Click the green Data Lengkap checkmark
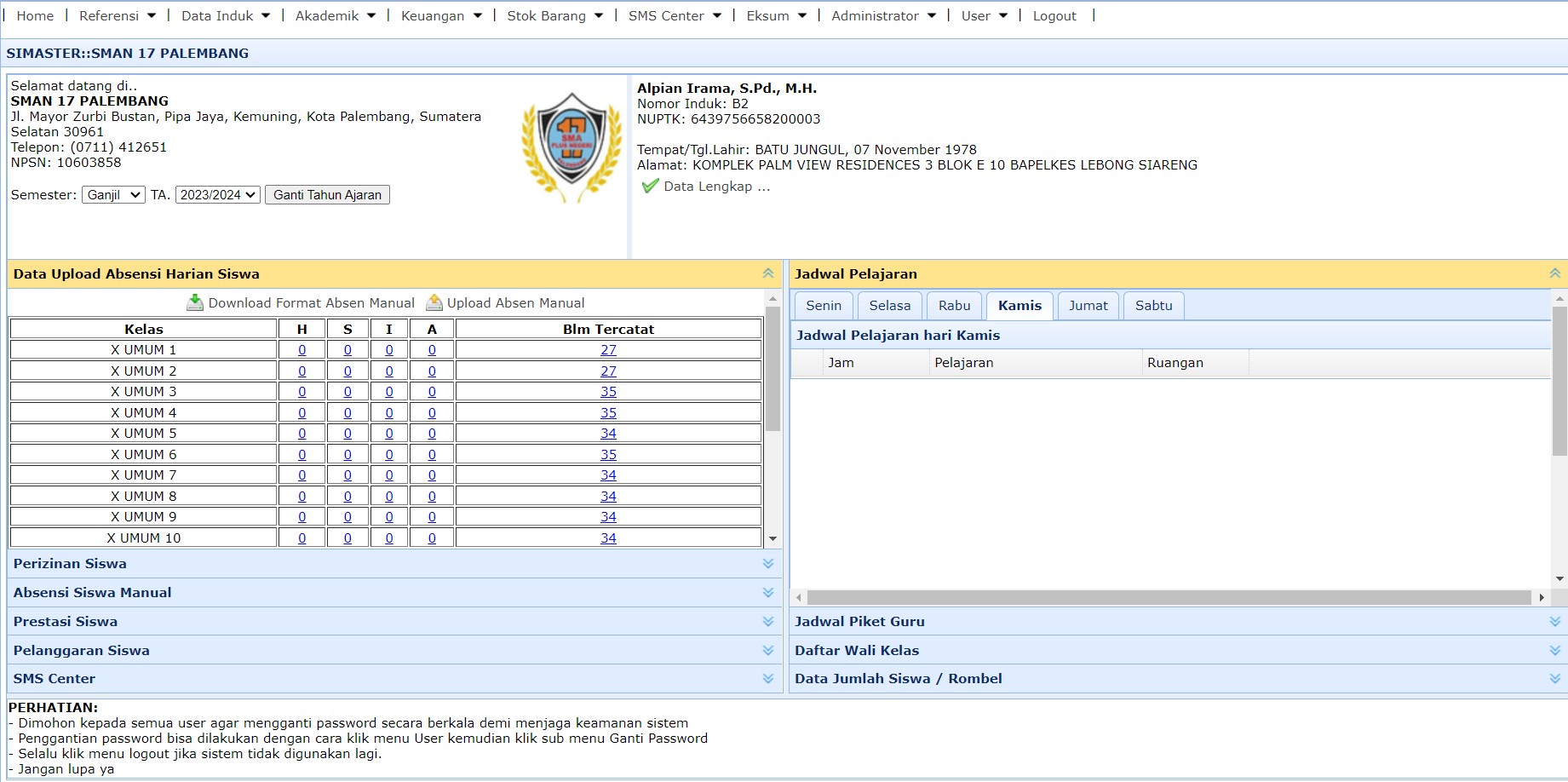 pos(651,186)
